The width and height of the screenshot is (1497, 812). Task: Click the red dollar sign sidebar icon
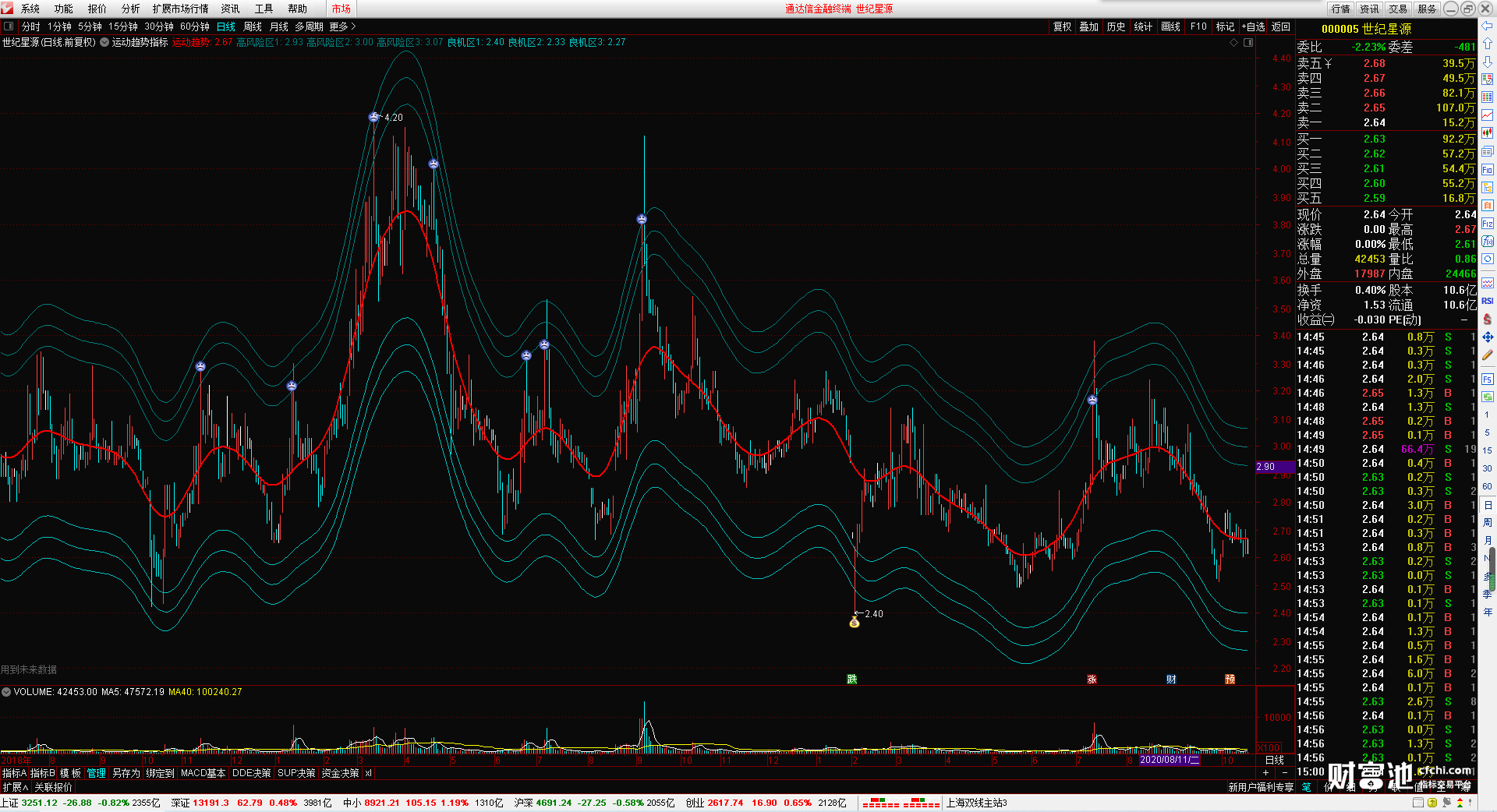pos(1488,319)
